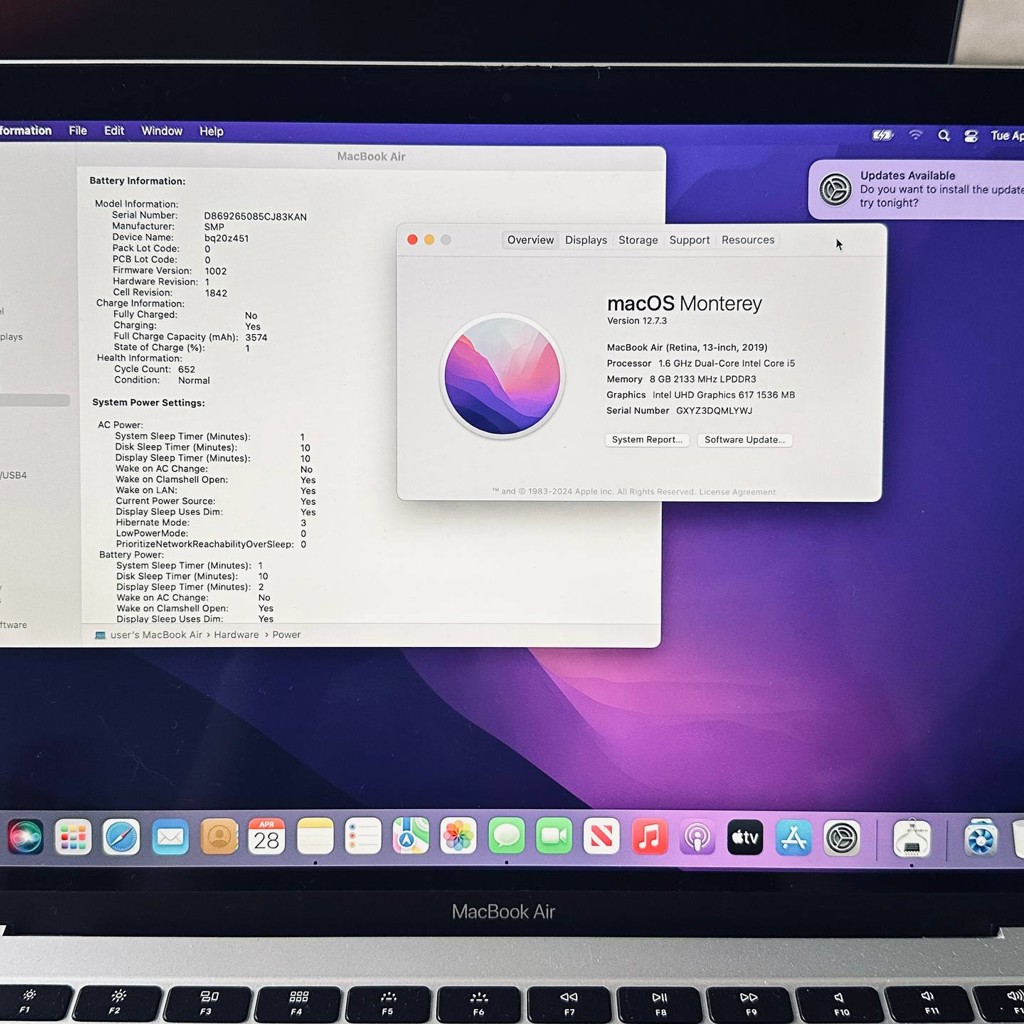Open Control Center in menu bar
Viewport: 1024px width, 1024px height.
click(x=970, y=136)
